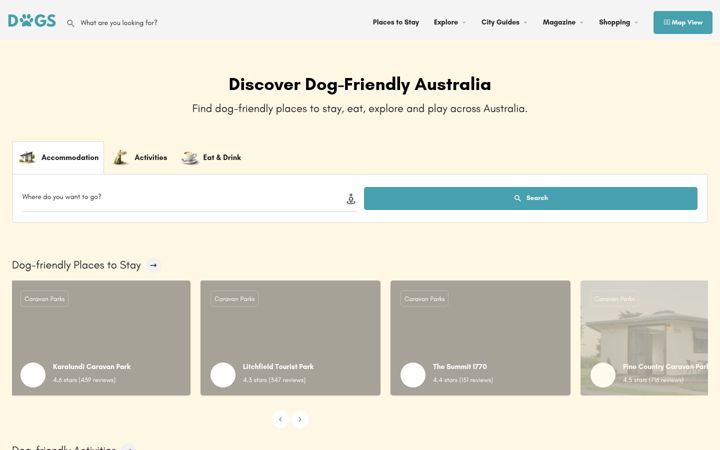Screen dimensions: 720x450
Task: Open the Dog-friendly Places to Stay heading link
Action: click(x=76, y=265)
